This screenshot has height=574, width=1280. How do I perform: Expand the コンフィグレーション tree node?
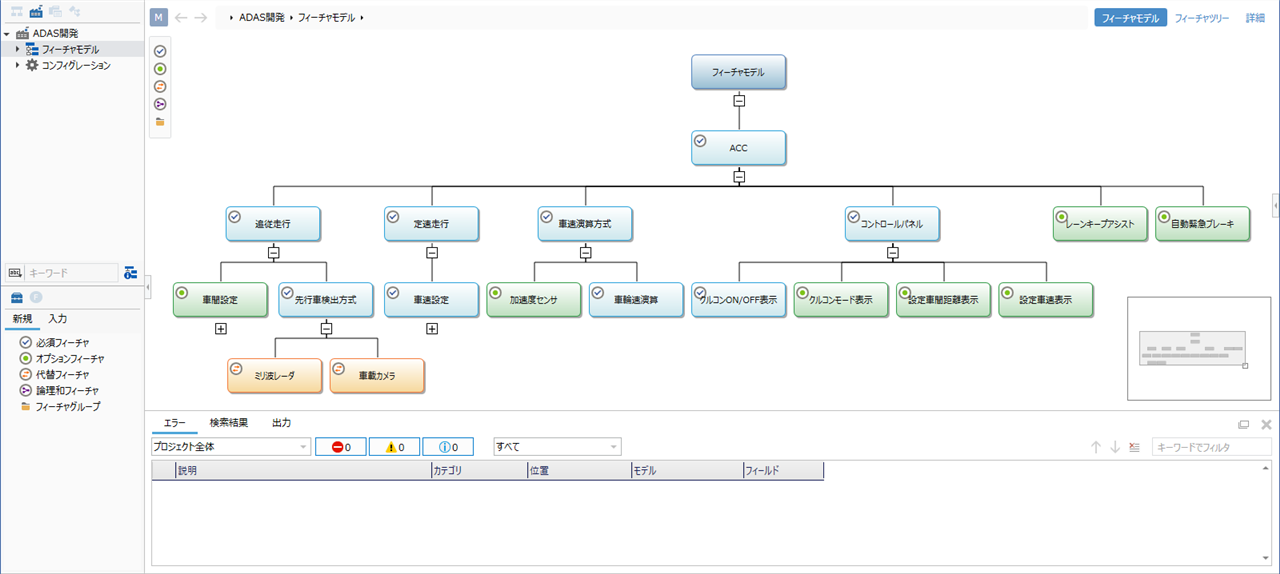point(17,65)
